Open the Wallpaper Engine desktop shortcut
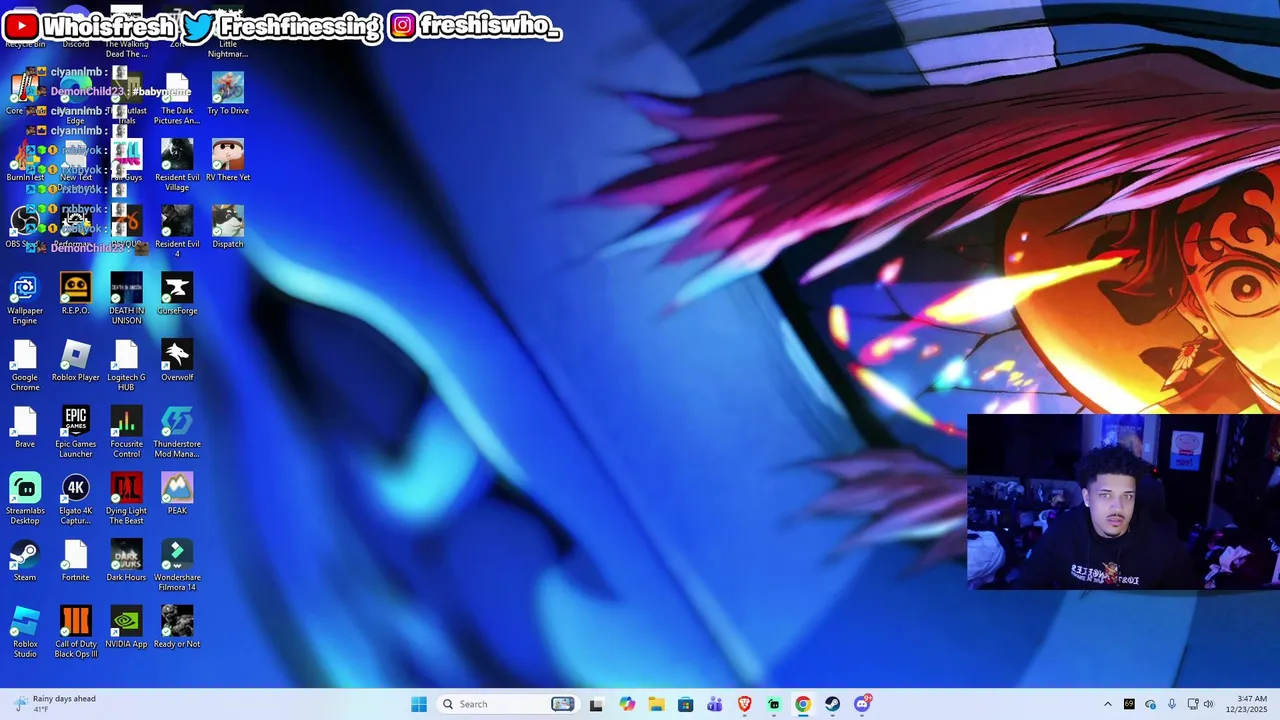This screenshot has width=1280, height=720. [25, 299]
